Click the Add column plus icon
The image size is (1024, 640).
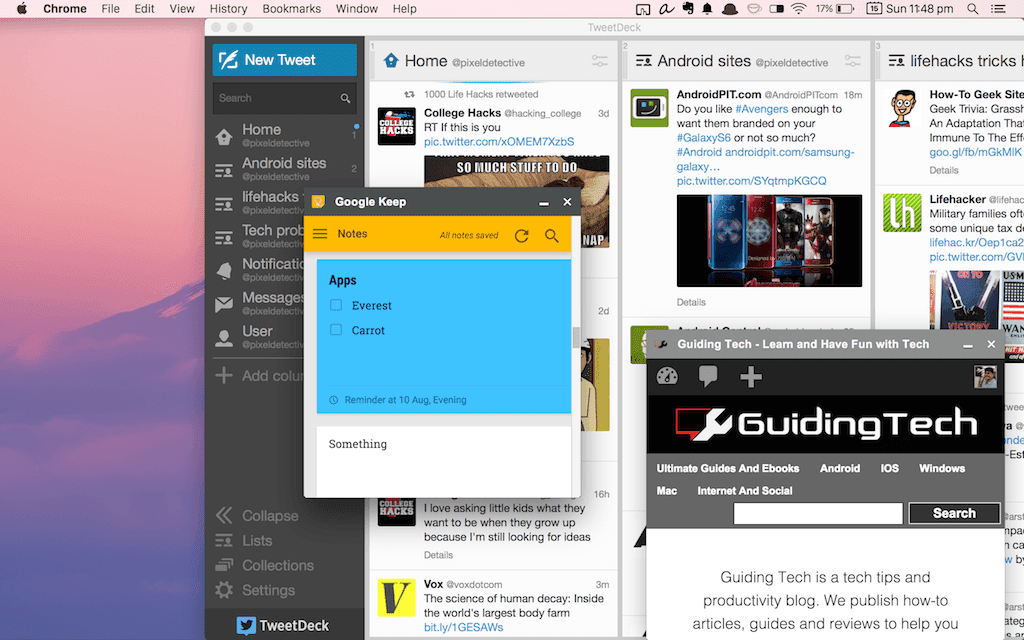[224, 376]
